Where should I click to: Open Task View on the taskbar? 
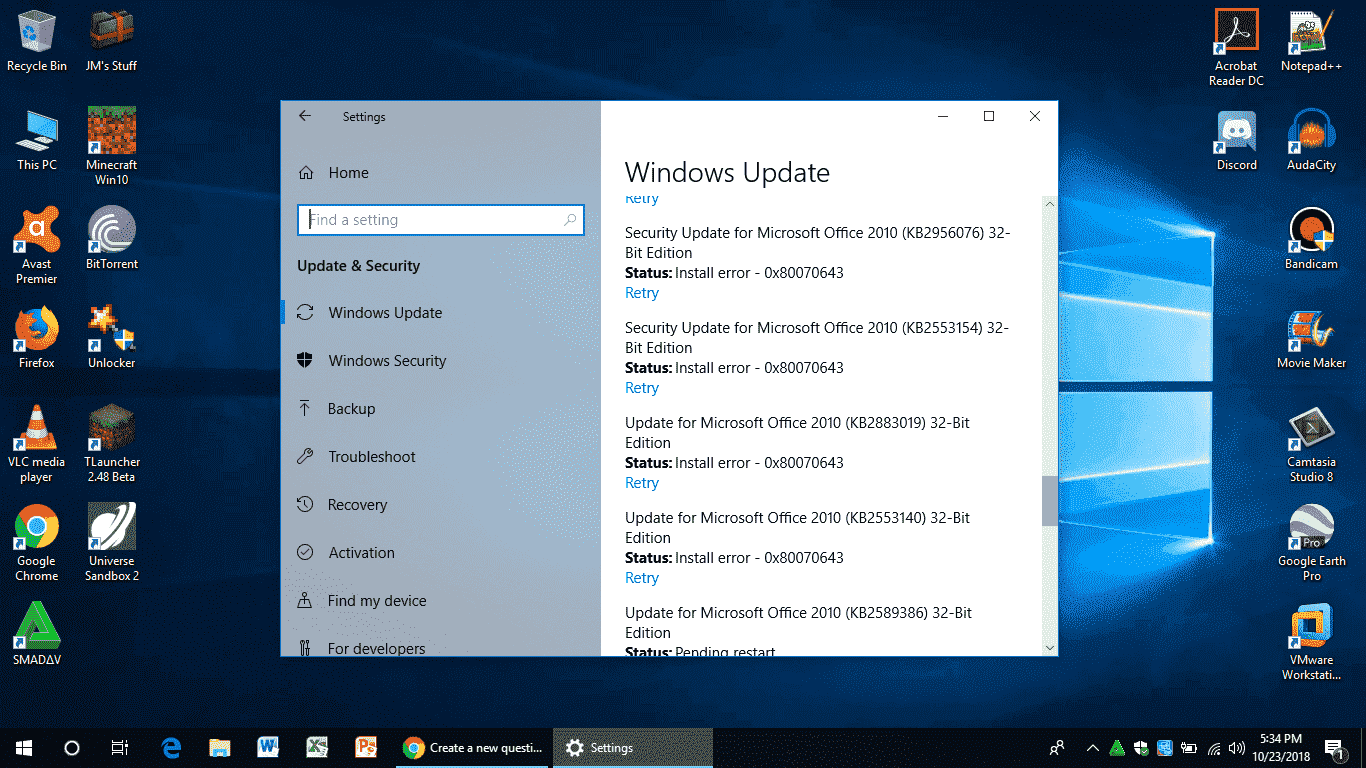click(x=119, y=748)
